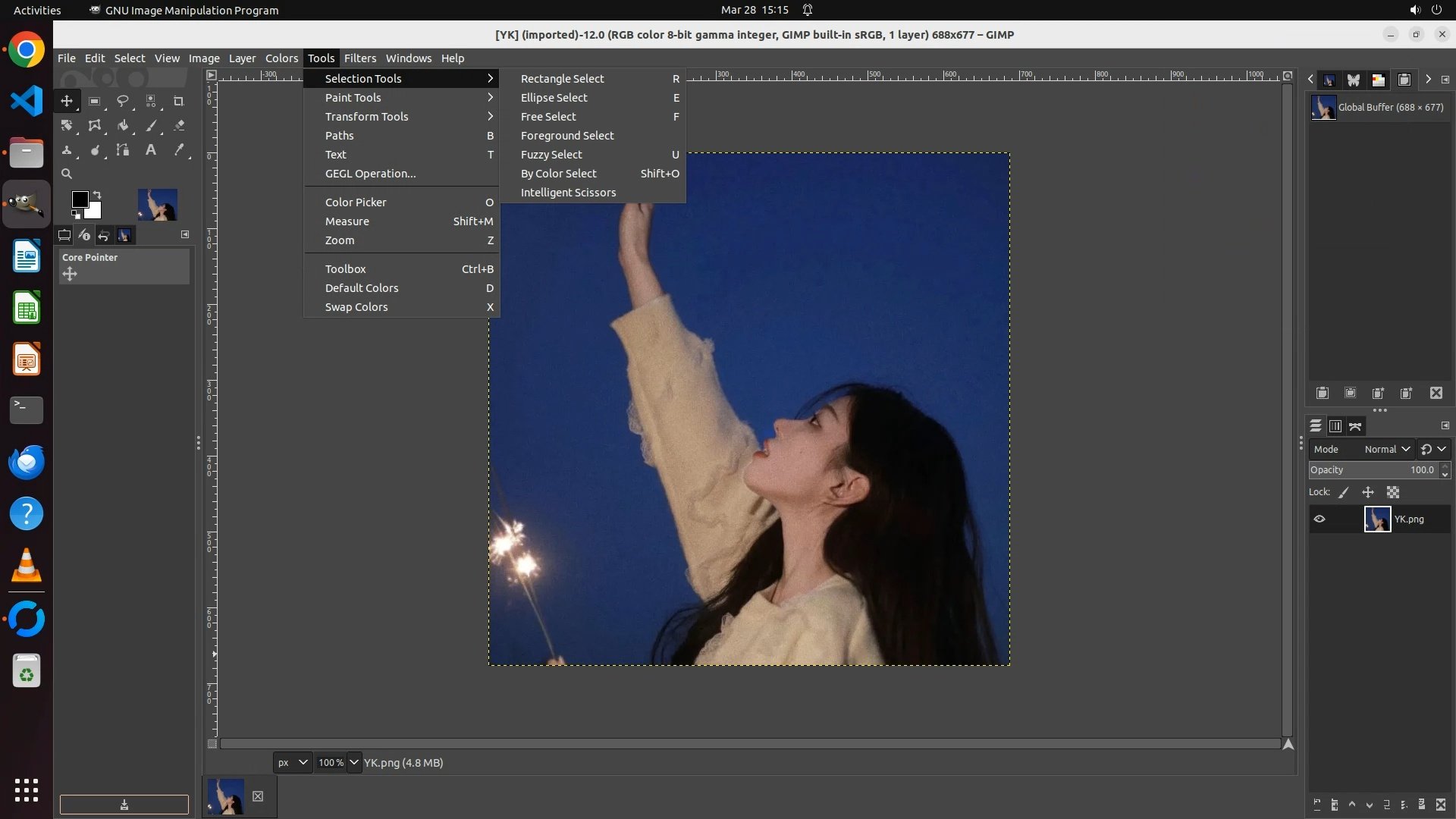Click the Color Picker menu entry

coord(356,202)
